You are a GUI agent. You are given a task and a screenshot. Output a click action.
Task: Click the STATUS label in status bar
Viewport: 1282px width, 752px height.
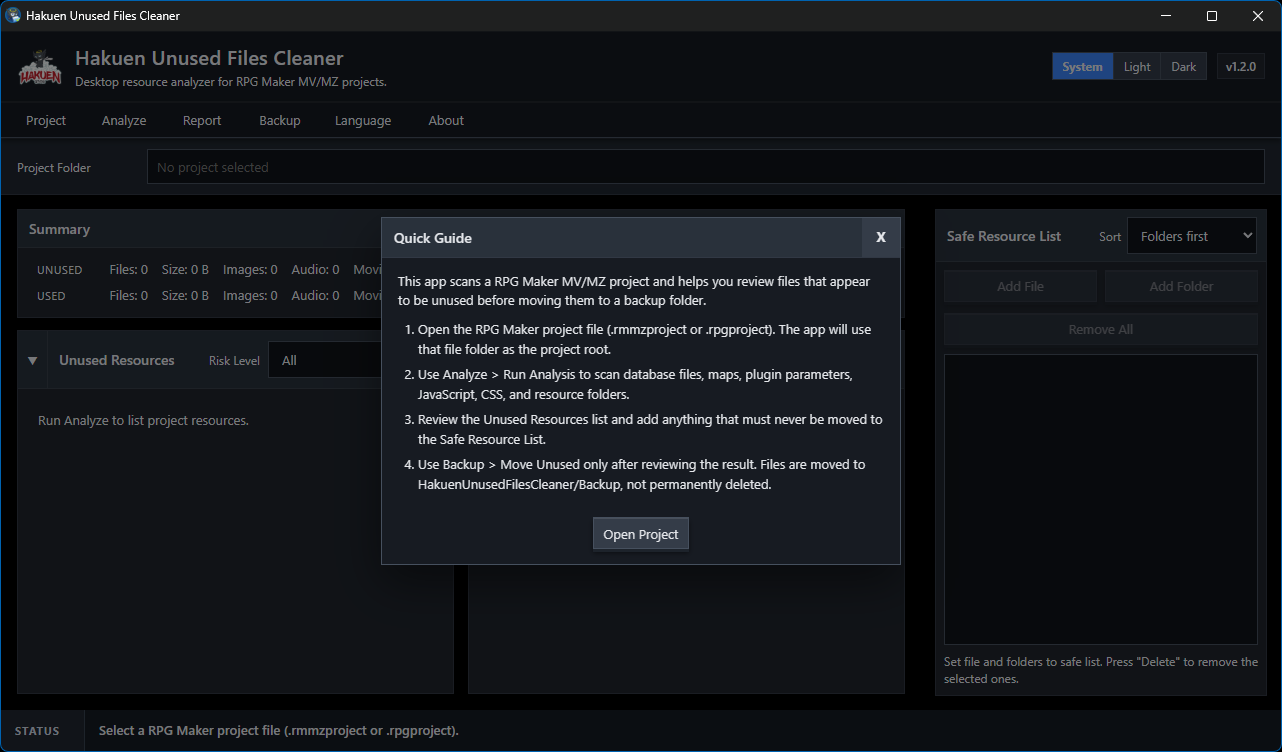pyautogui.click(x=37, y=731)
